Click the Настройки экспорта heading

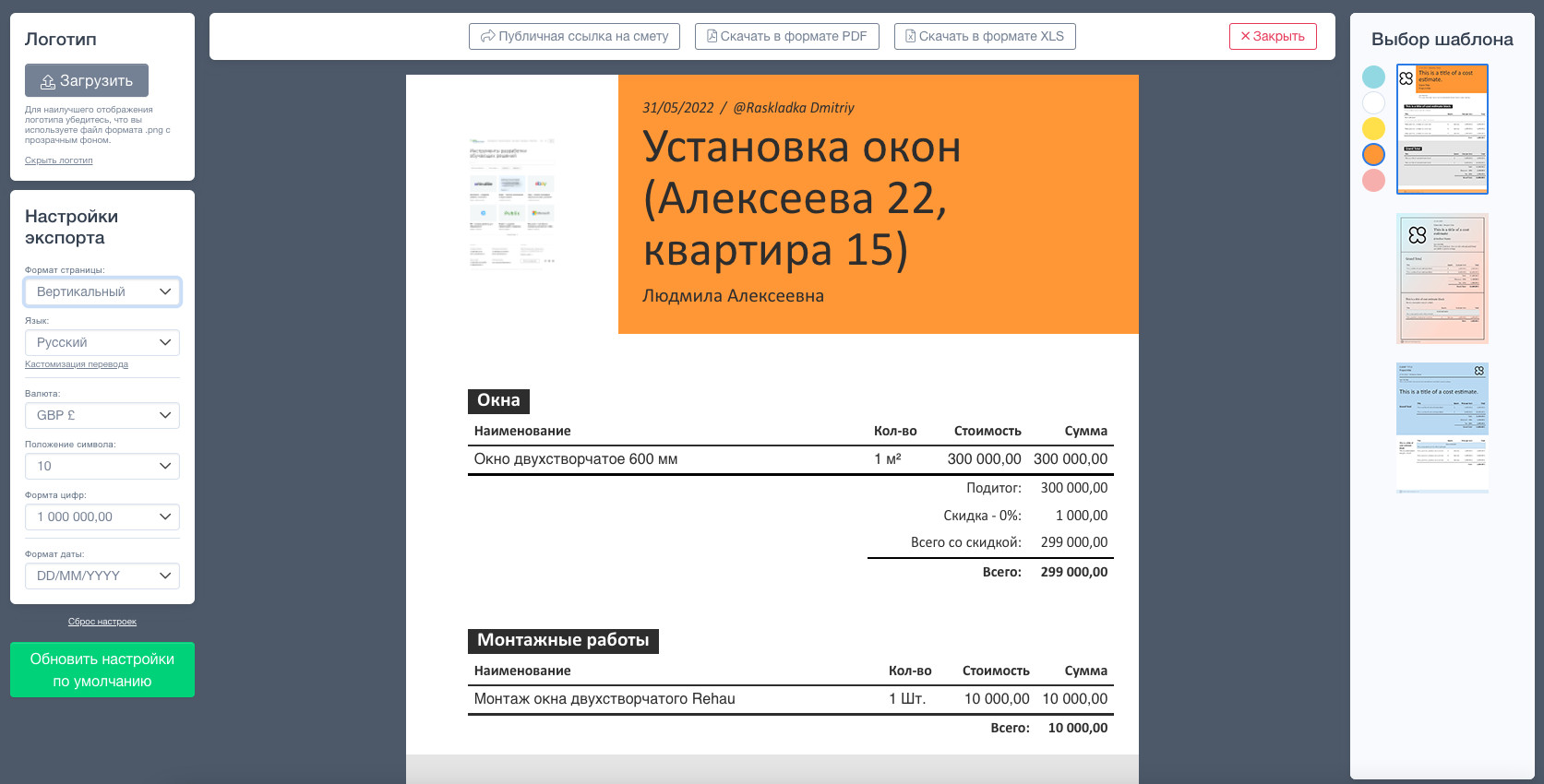coord(72,227)
